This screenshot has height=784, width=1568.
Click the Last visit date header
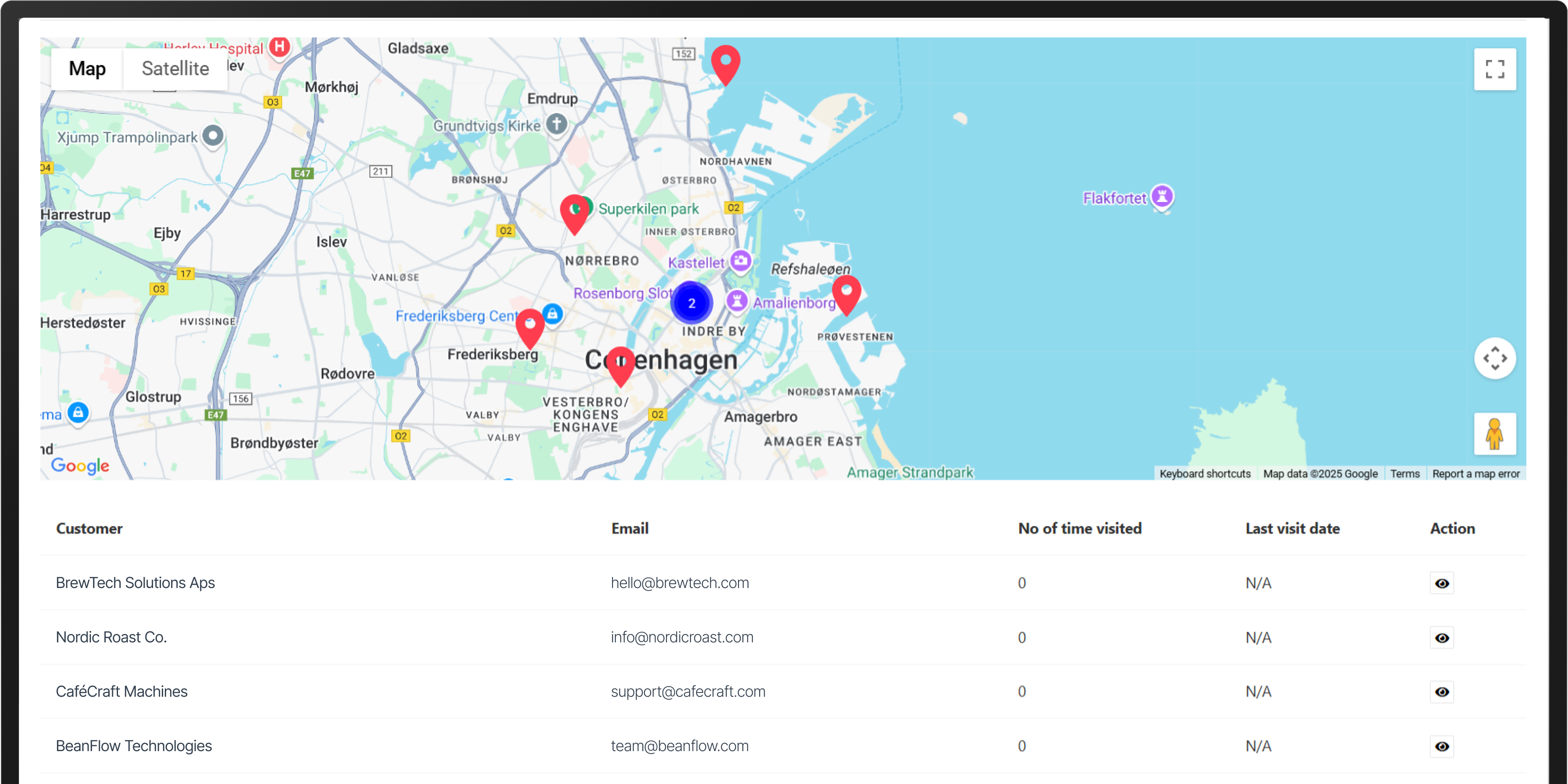click(1292, 528)
